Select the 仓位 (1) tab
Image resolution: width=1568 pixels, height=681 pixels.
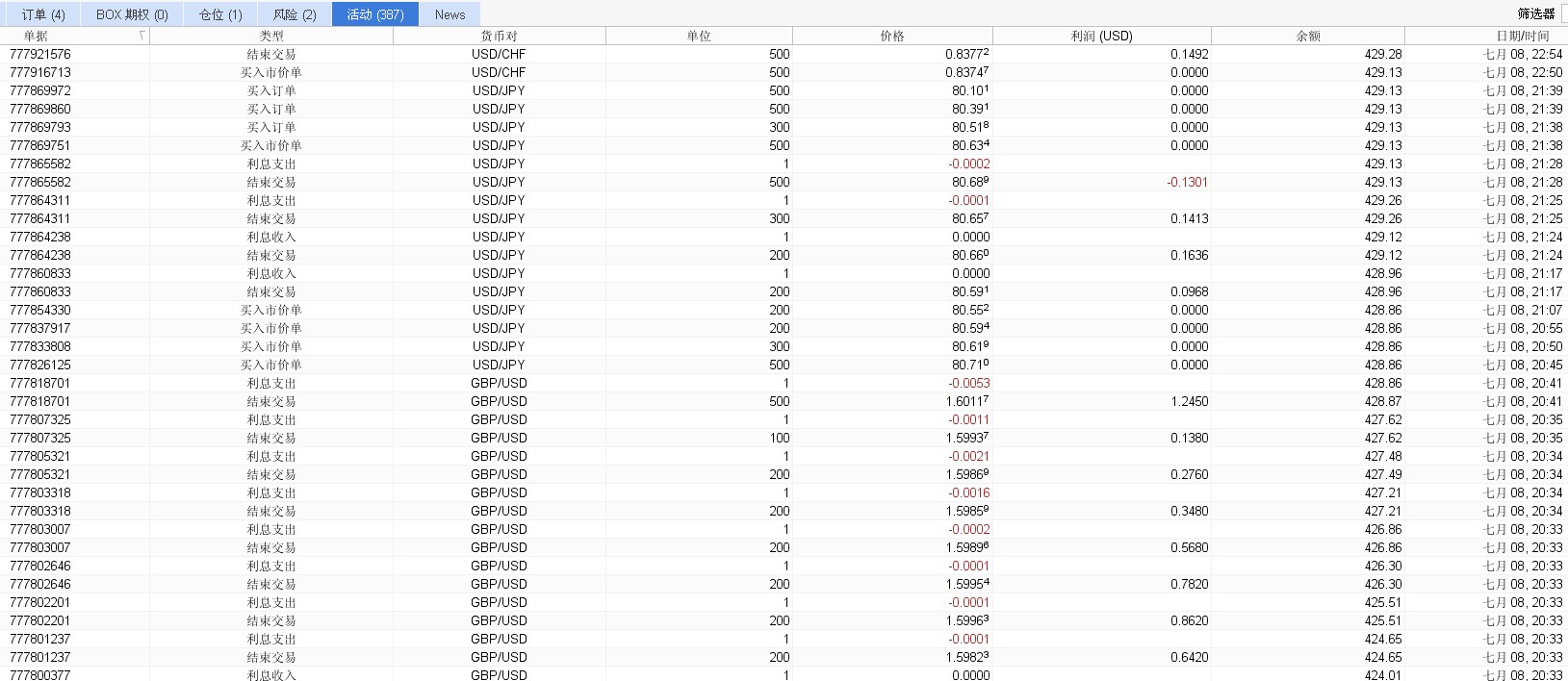220,14
